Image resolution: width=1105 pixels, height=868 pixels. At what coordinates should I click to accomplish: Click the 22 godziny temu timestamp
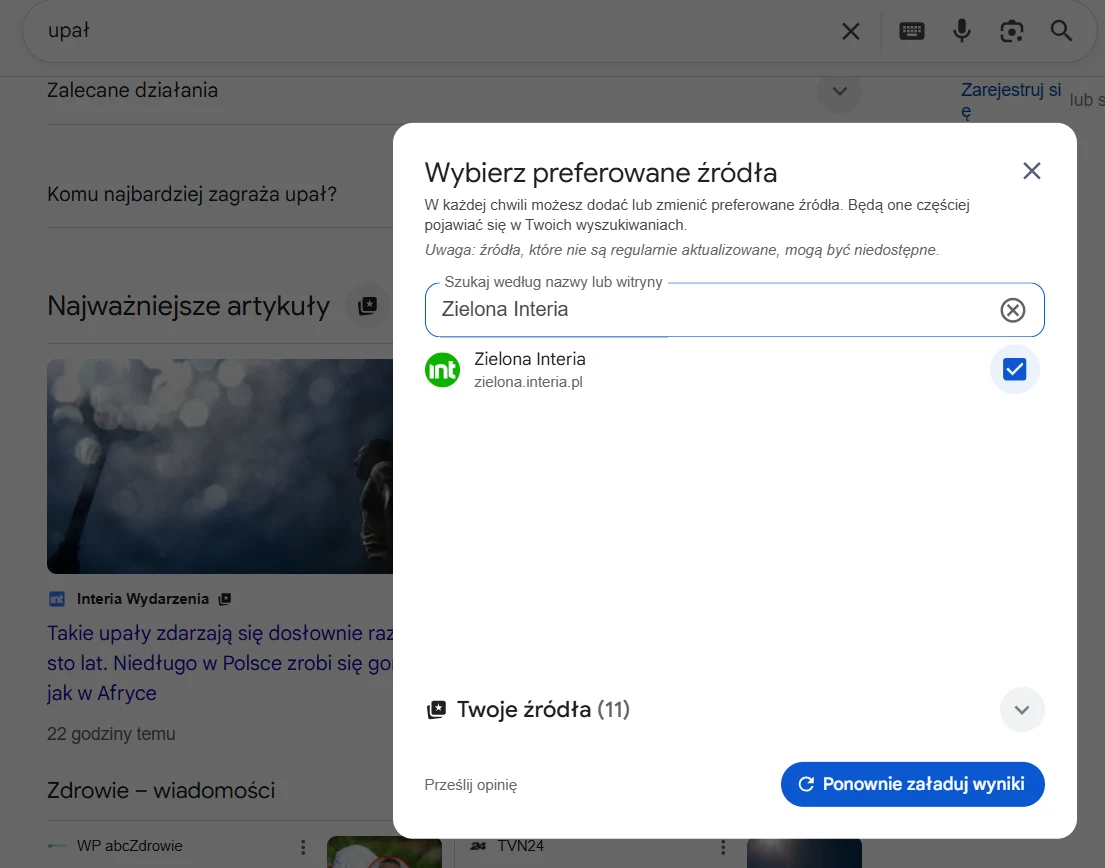[x=111, y=734]
